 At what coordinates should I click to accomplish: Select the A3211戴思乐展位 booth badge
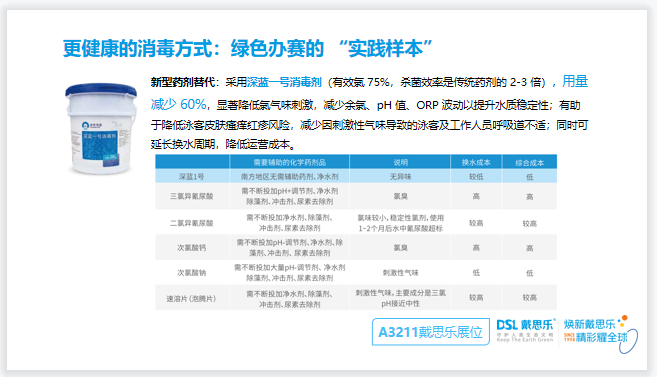(431, 332)
